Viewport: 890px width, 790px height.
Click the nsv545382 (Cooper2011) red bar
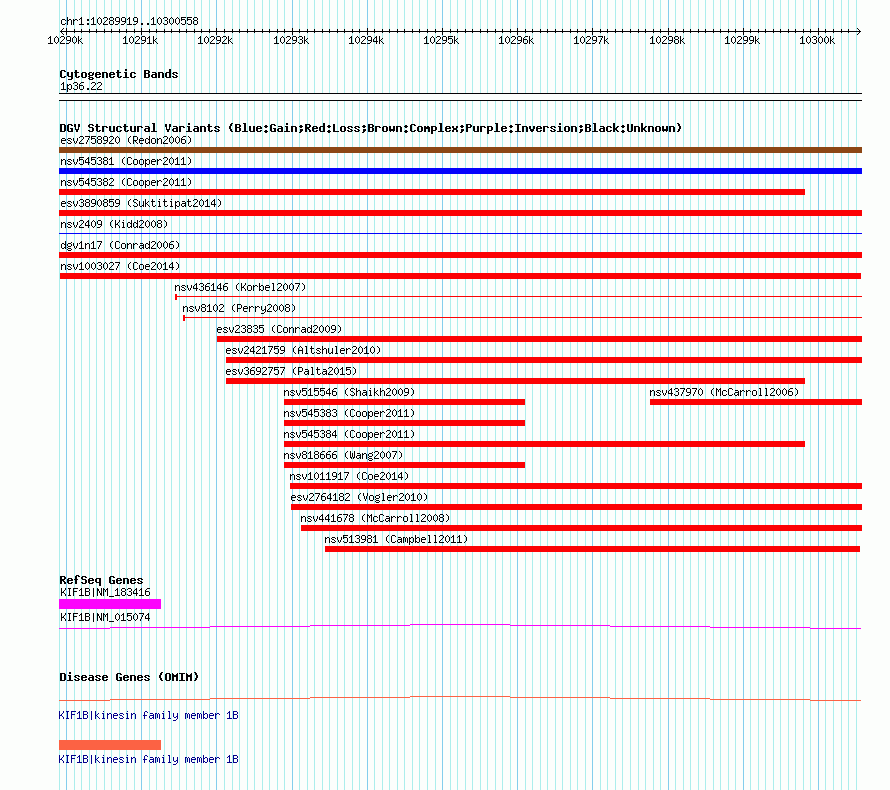tap(432, 192)
